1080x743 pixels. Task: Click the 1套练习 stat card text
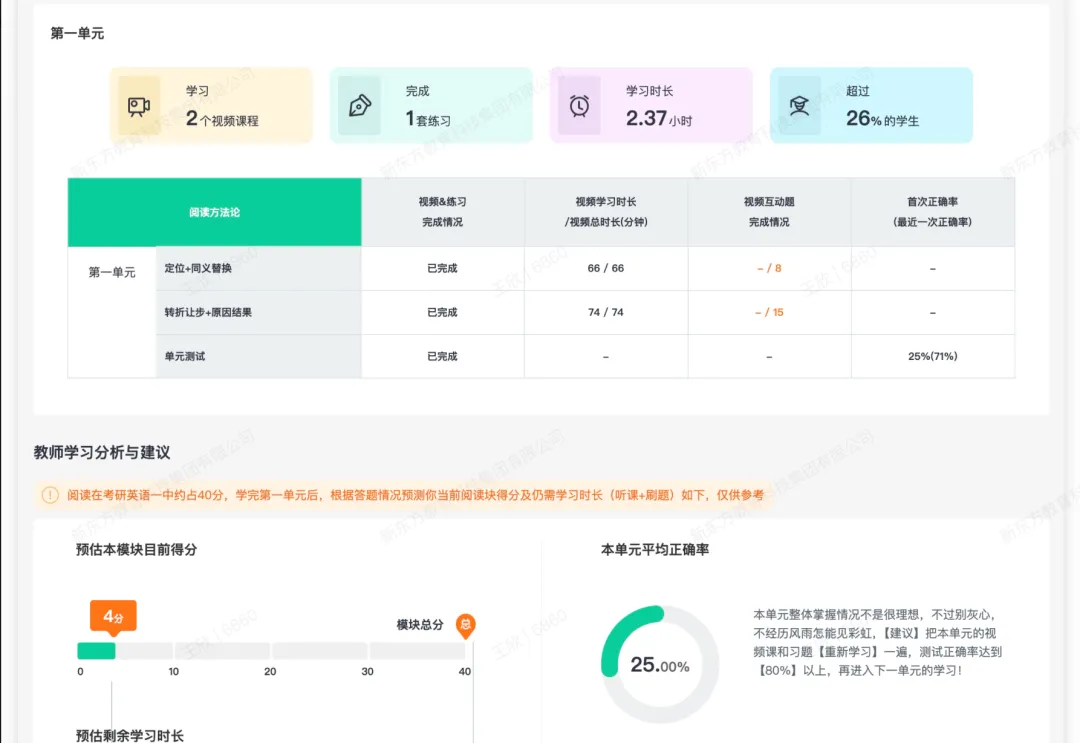pyautogui.click(x=428, y=119)
